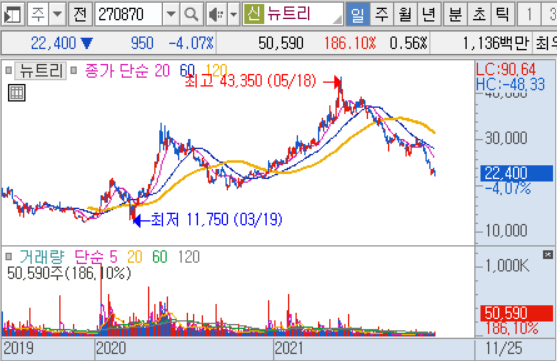Click the red 50,590 volume axis tag
Screen dimensions: 557x361
[x=517, y=313]
